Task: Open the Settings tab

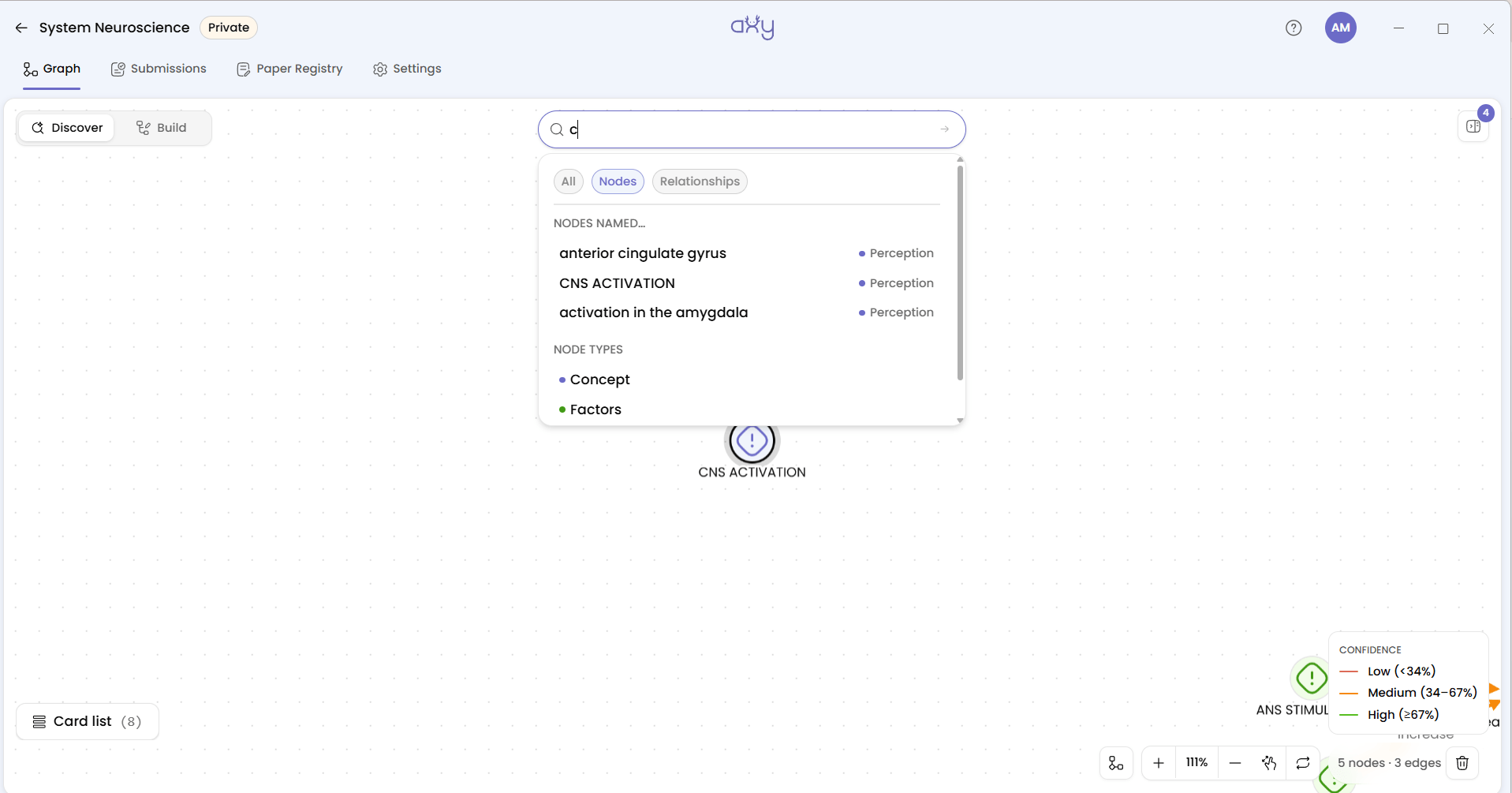Action: tap(407, 69)
